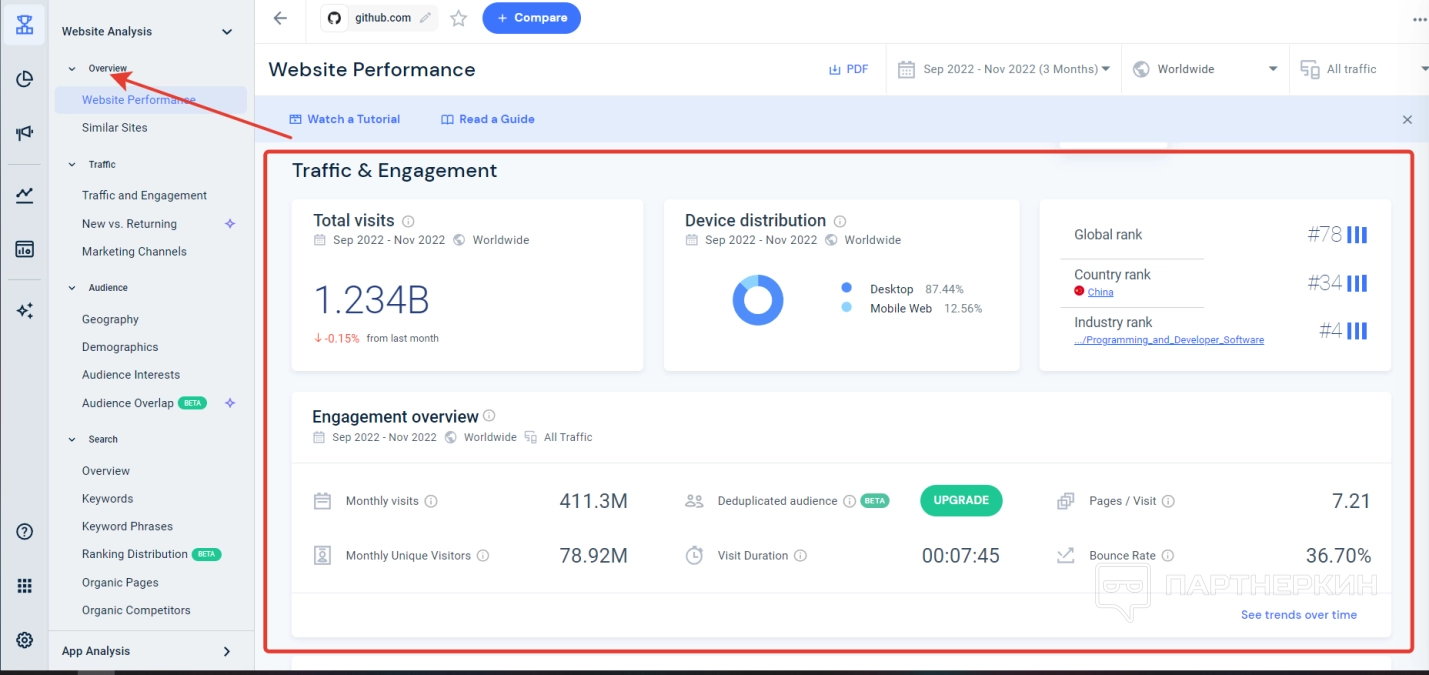Click the info icon next to Total visits

(x=408, y=221)
